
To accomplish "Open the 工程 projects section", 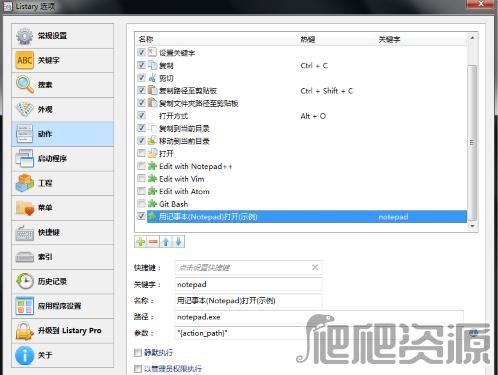I will pos(63,183).
